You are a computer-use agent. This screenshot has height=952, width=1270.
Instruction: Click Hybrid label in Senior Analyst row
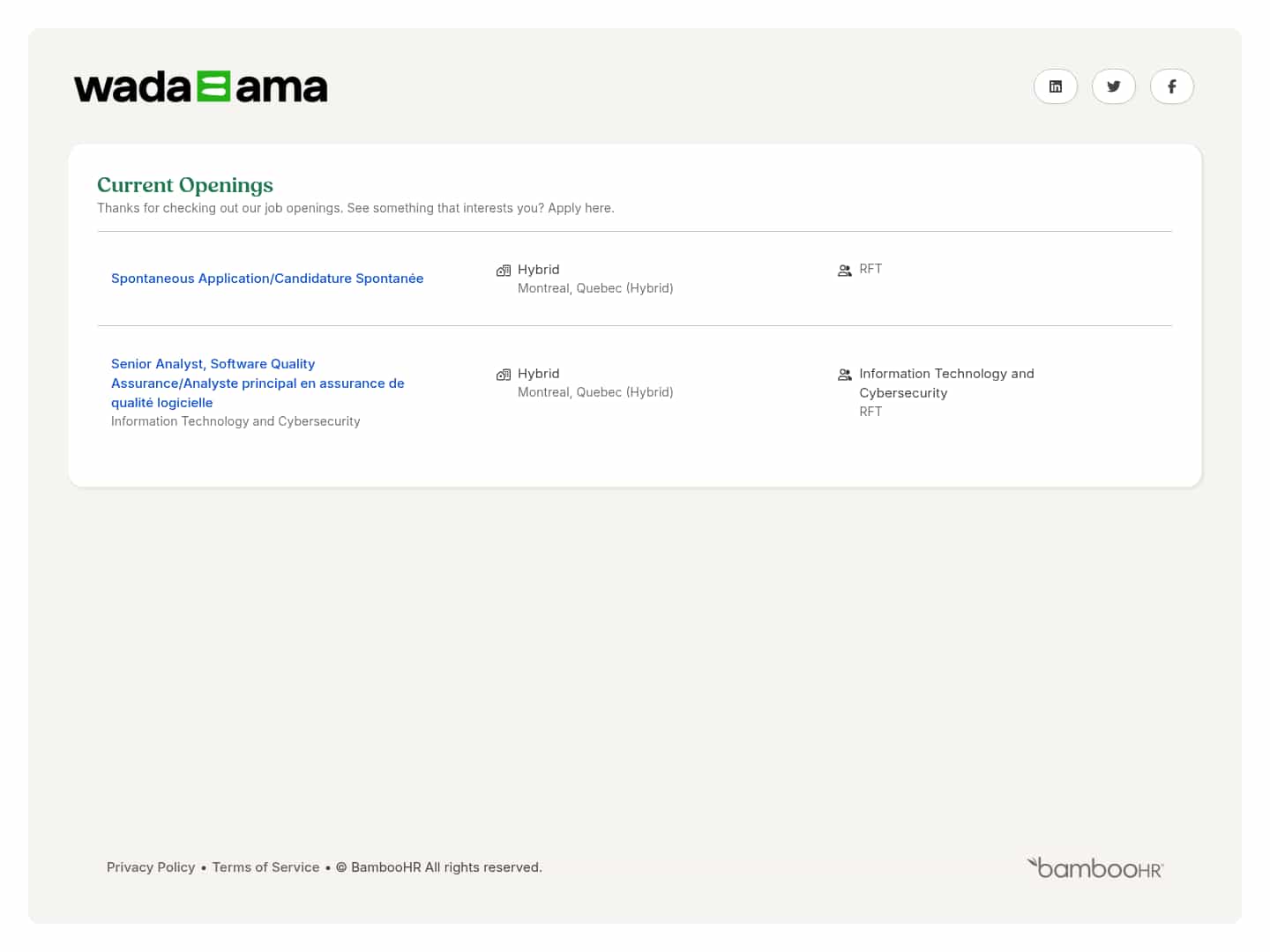pyautogui.click(x=539, y=374)
